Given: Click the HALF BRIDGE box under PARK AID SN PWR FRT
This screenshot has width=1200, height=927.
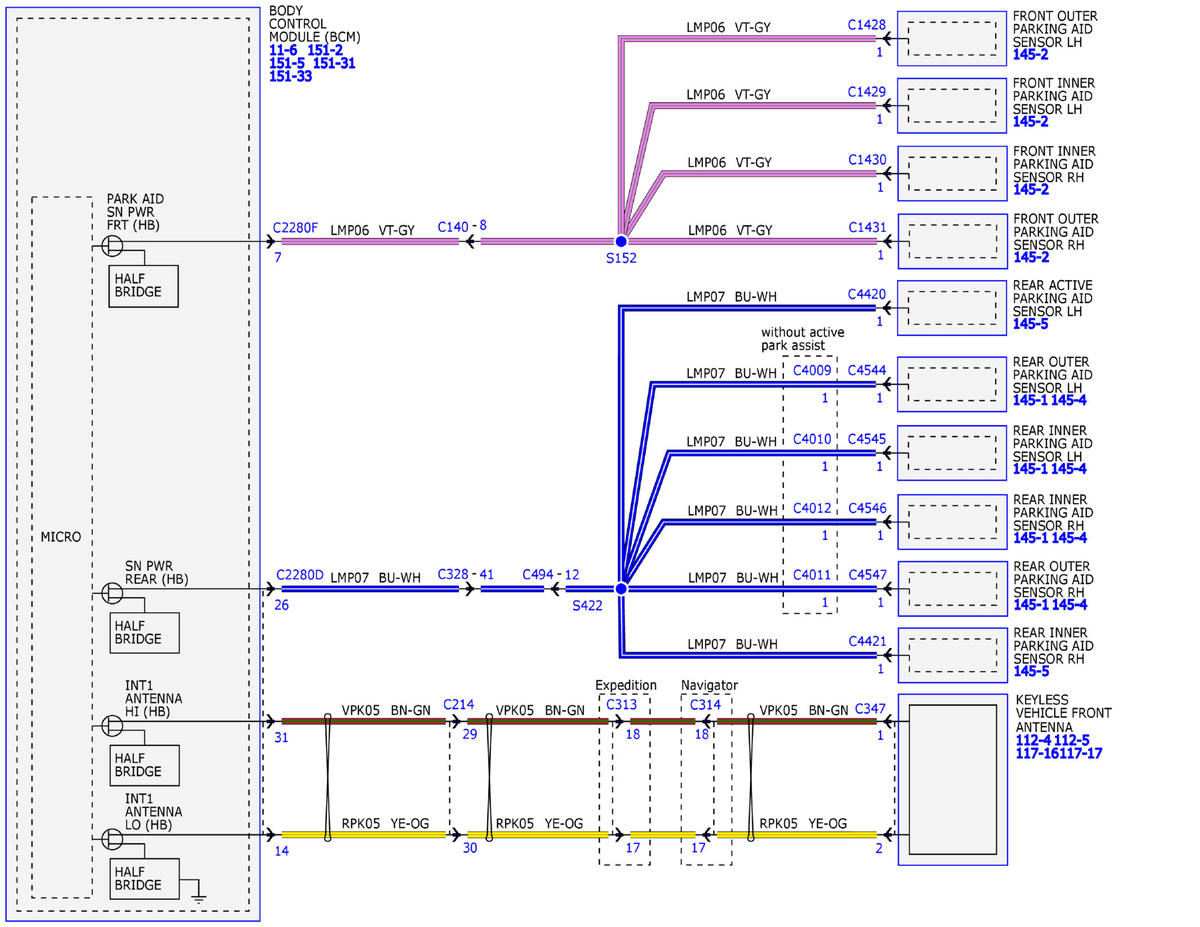Looking at the screenshot, I should (x=143, y=286).
